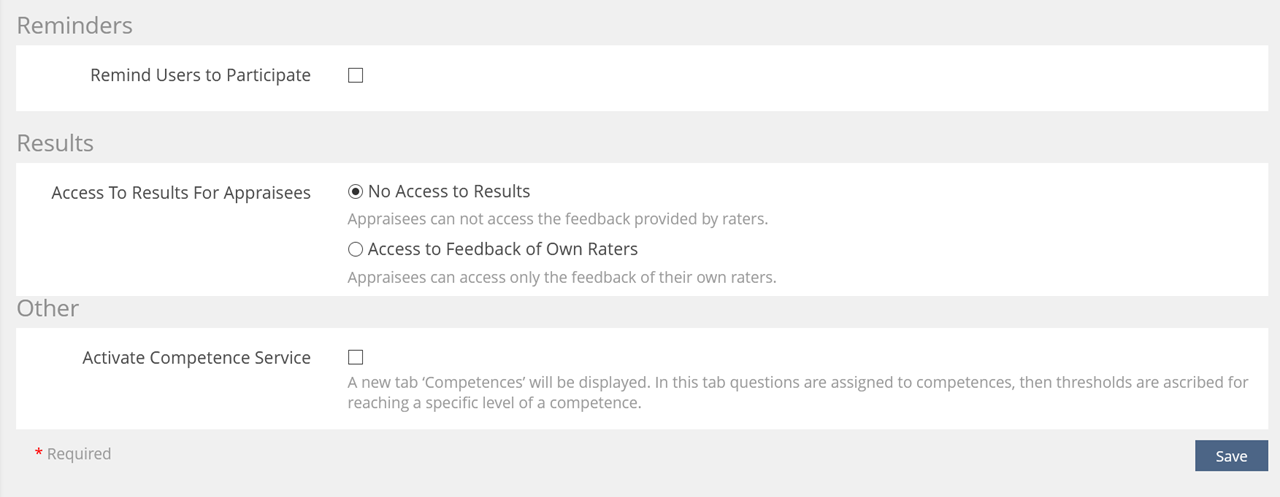Click the 'Access to Feedback of Own Raters' text
The image size is (1280, 497).
click(502, 249)
